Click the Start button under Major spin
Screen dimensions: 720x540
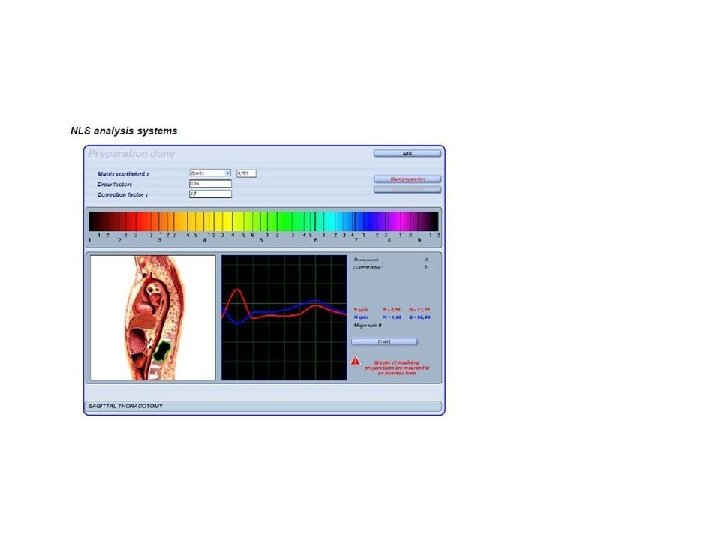384,342
